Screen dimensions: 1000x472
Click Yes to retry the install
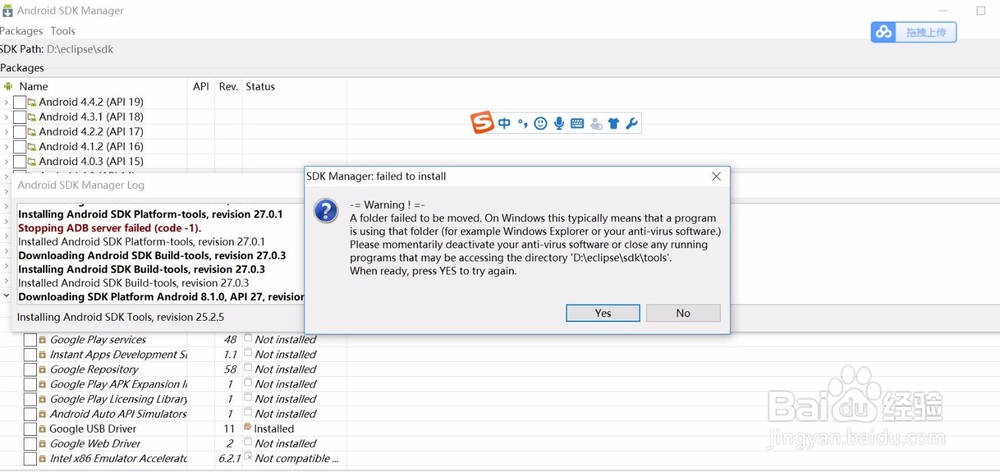tap(603, 313)
